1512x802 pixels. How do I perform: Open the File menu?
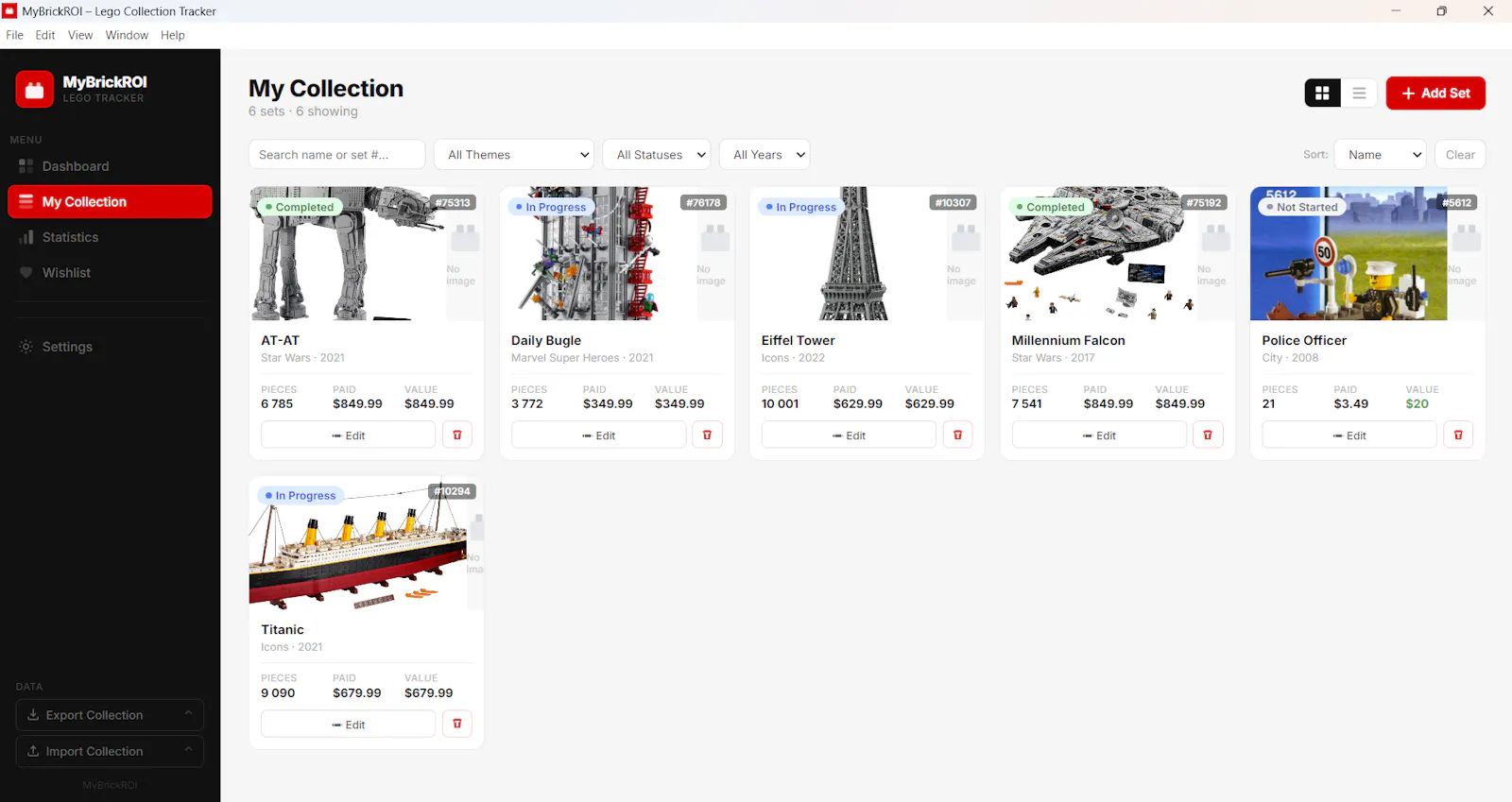(15, 35)
